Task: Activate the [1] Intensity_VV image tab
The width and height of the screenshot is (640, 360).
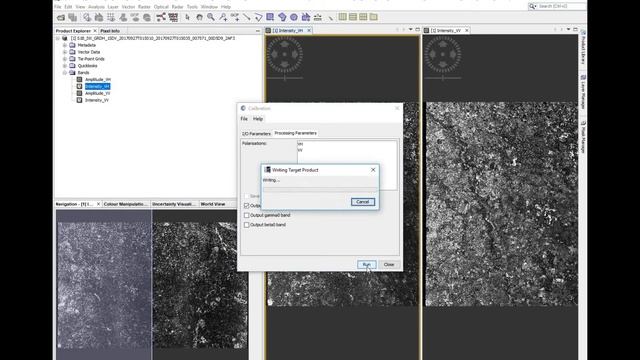Action: click(445, 31)
